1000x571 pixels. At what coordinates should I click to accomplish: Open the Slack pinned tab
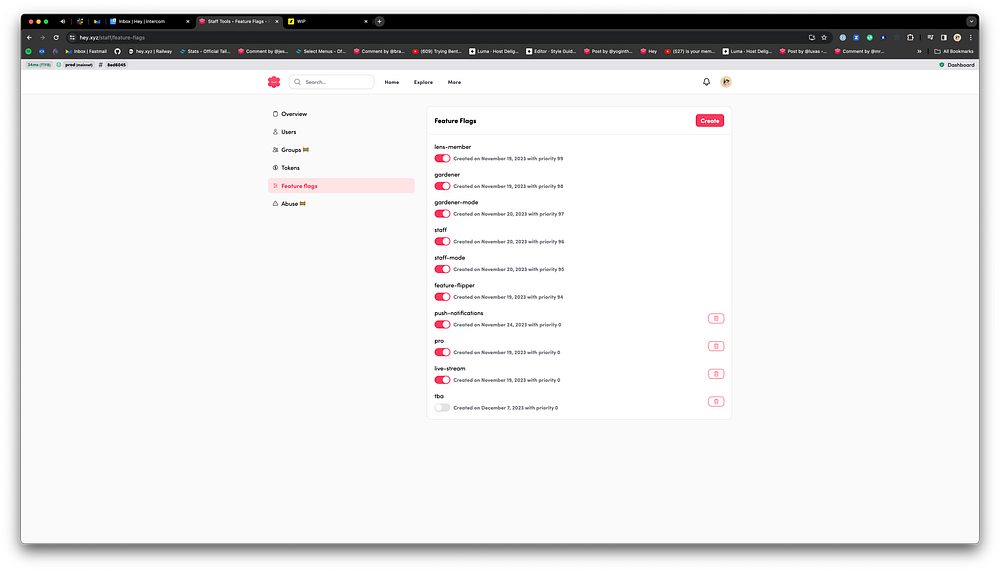pos(80,21)
